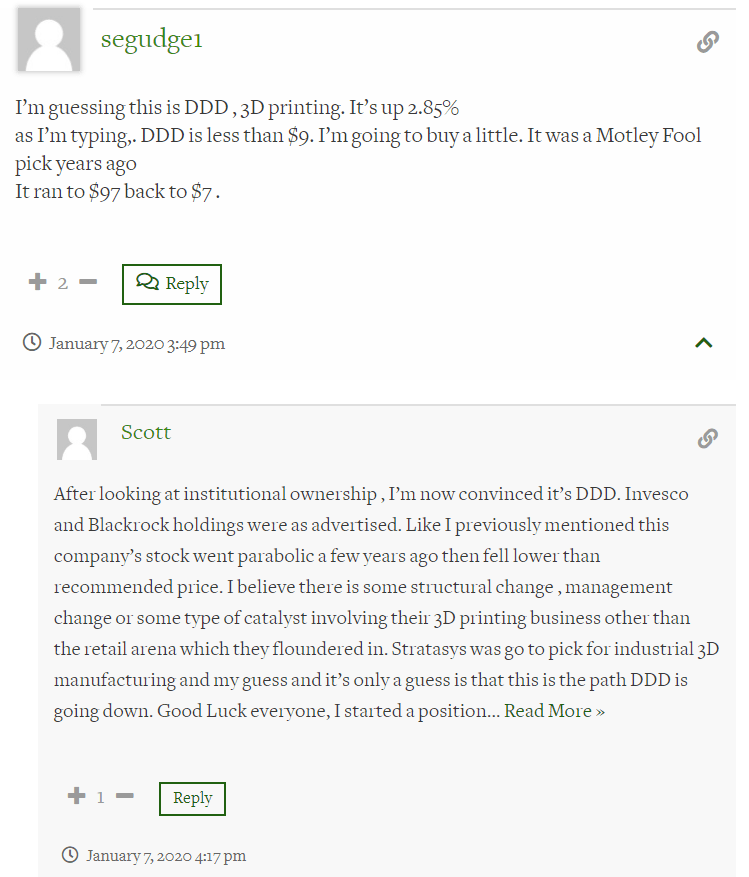Downvote Scott's reply with minus icon

point(125,795)
